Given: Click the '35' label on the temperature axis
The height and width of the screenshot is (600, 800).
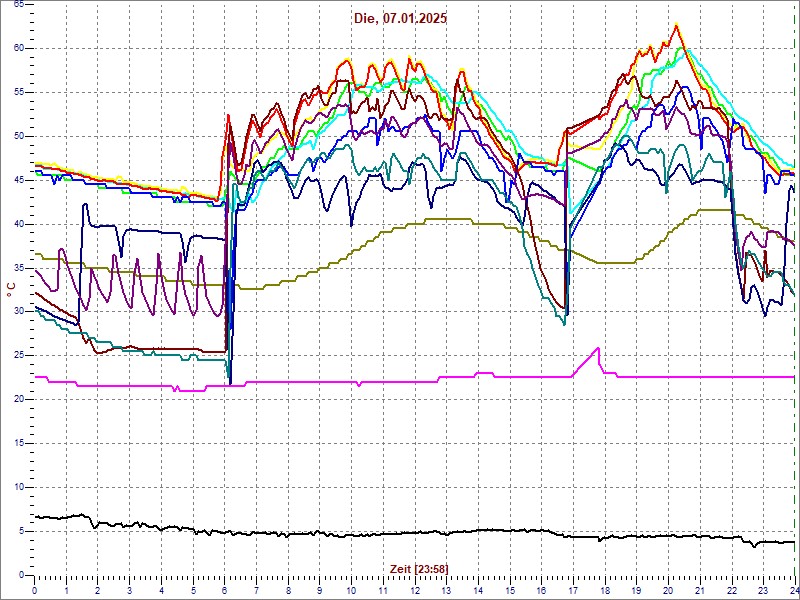Looking at the screenshot, I should (18, 267).
